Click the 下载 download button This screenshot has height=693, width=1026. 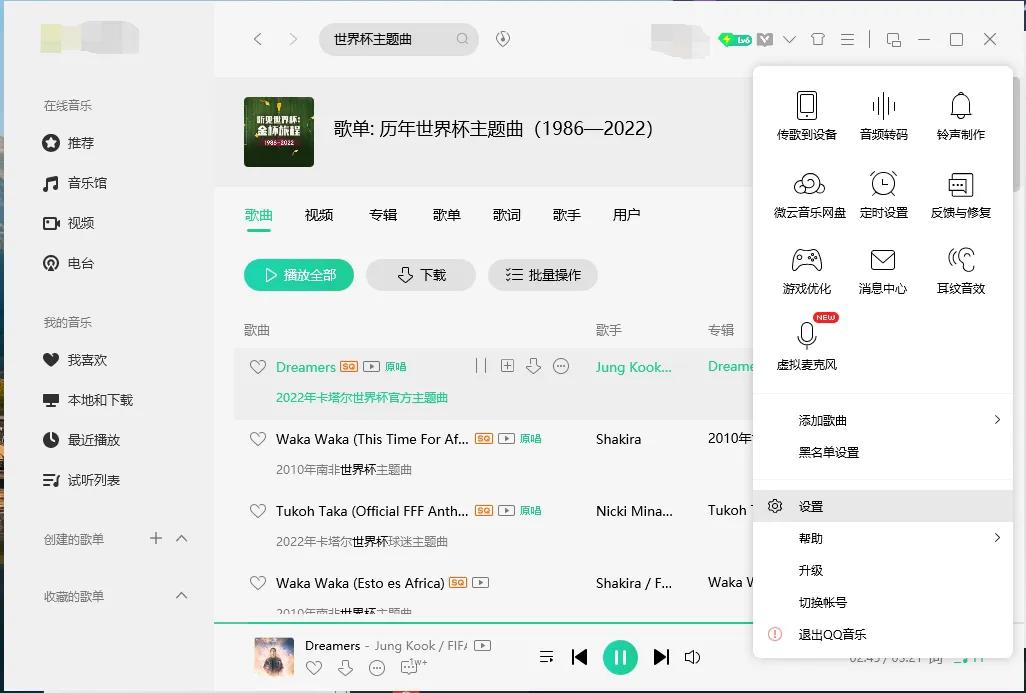pos(420,274)
